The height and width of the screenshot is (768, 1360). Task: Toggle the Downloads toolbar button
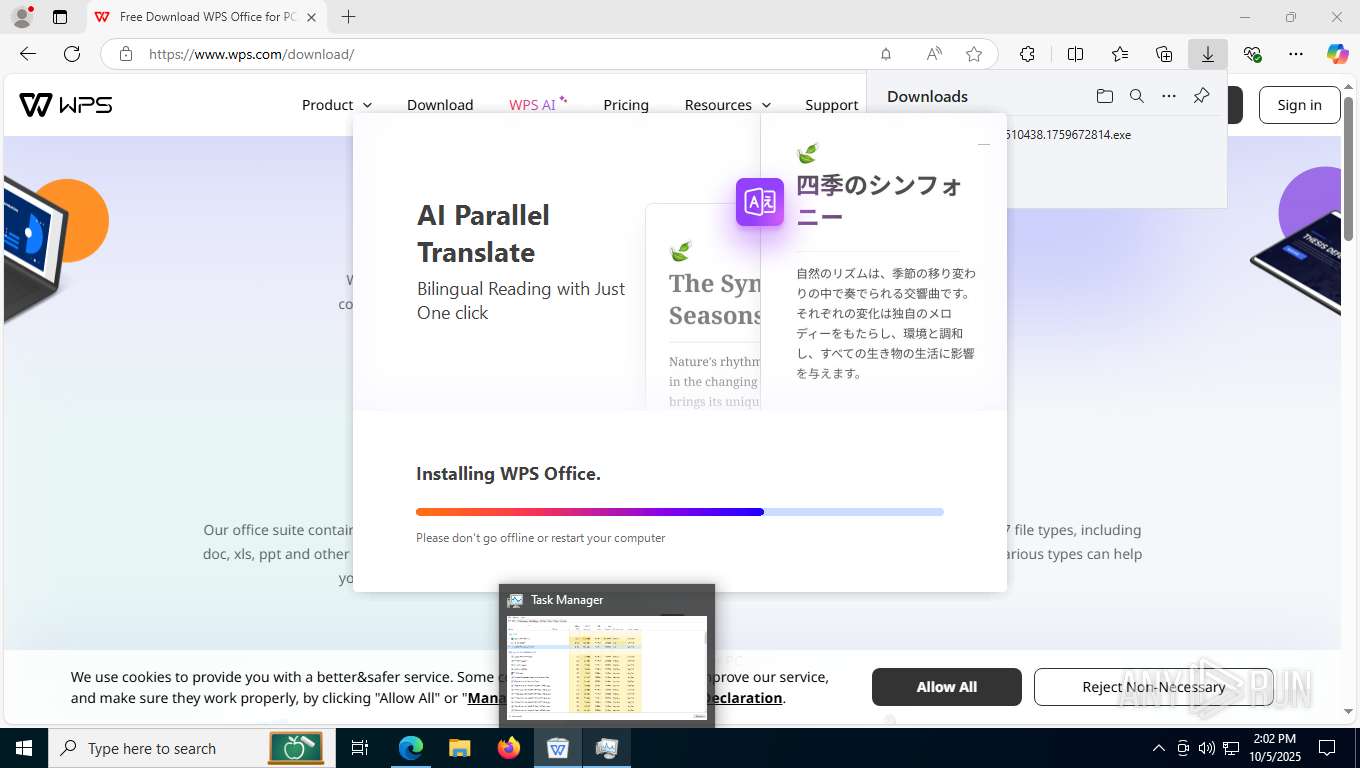tap(1208, 54)
